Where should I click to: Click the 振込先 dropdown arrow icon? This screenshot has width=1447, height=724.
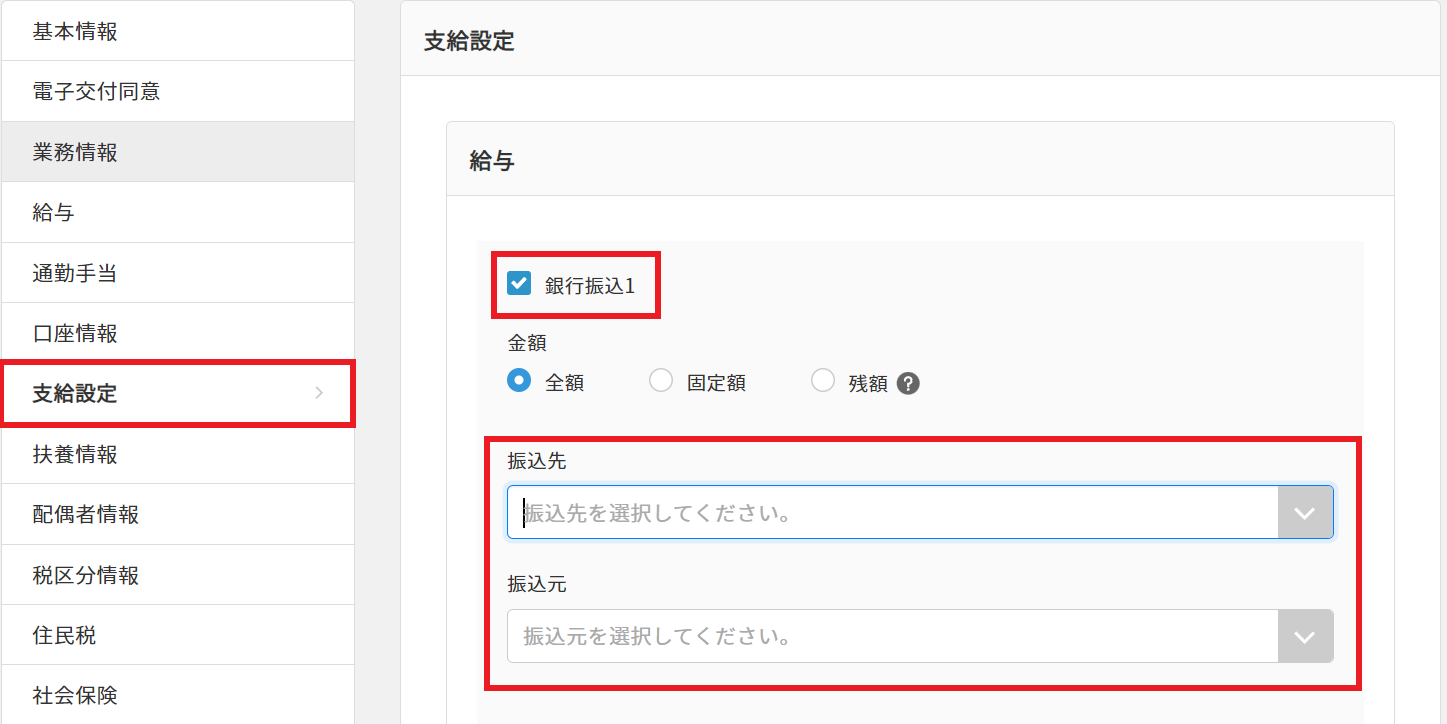[x=1306, y=512]
